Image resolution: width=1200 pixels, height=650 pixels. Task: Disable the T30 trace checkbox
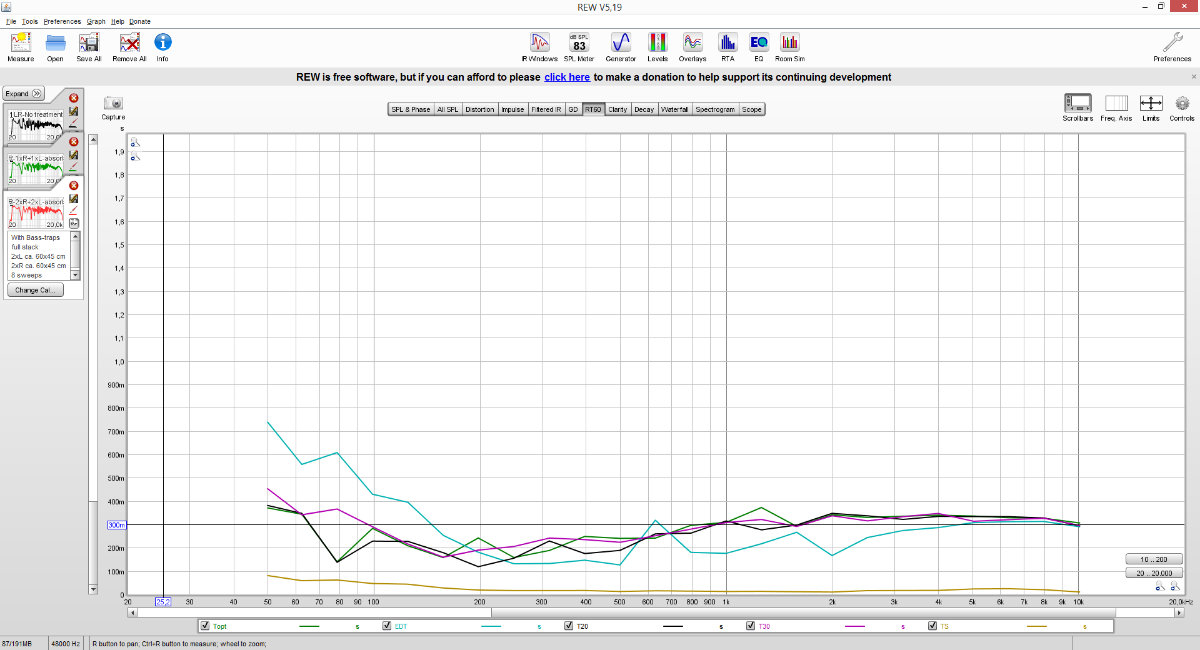click(751, 626)
